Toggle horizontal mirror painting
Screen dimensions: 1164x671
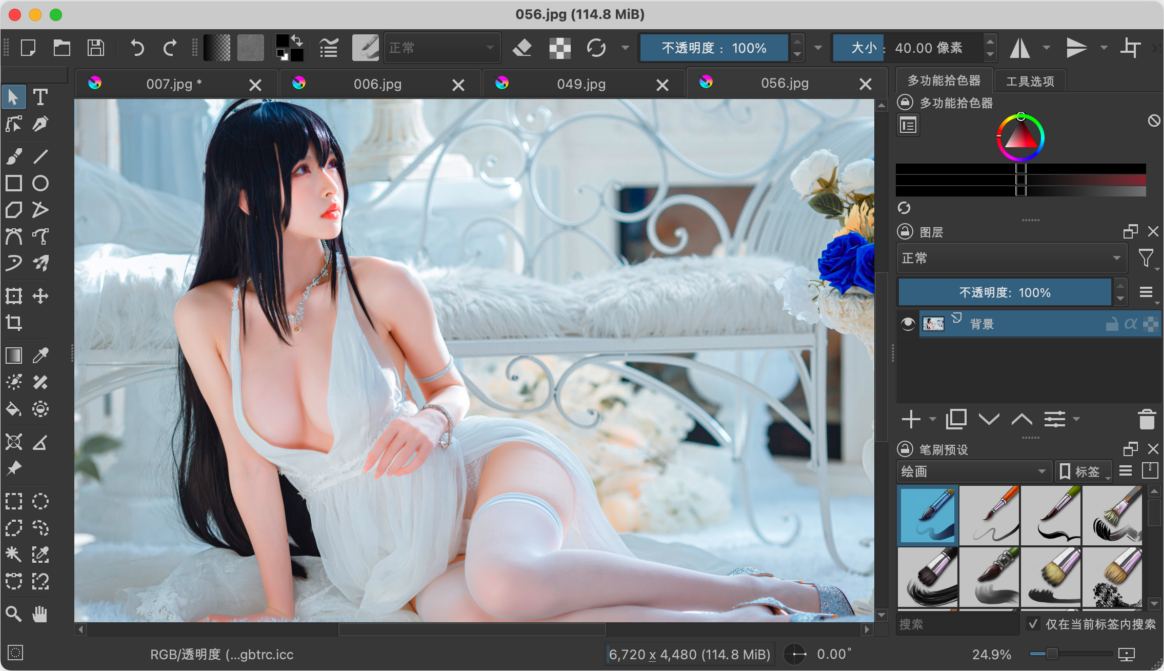pyautogui.click(x=1020, y=48)
